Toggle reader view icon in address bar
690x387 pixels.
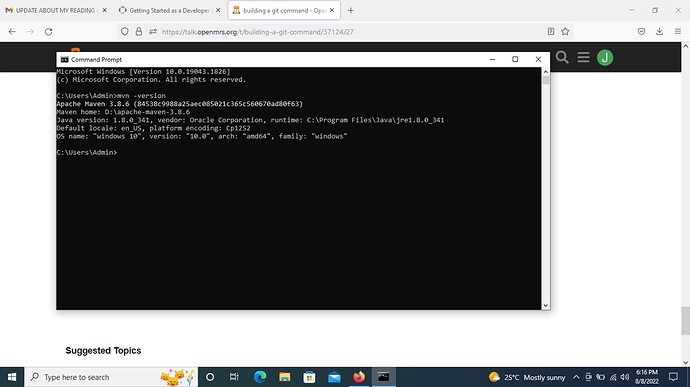coord(551,31)
